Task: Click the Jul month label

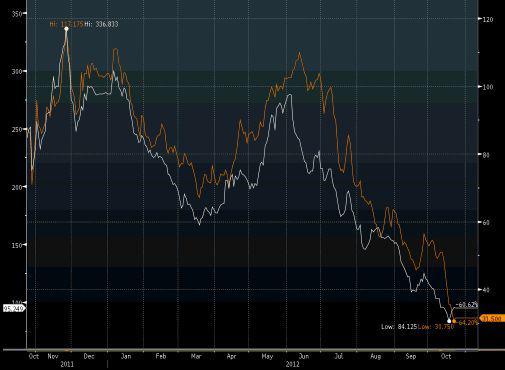Action: click(339, 356)
